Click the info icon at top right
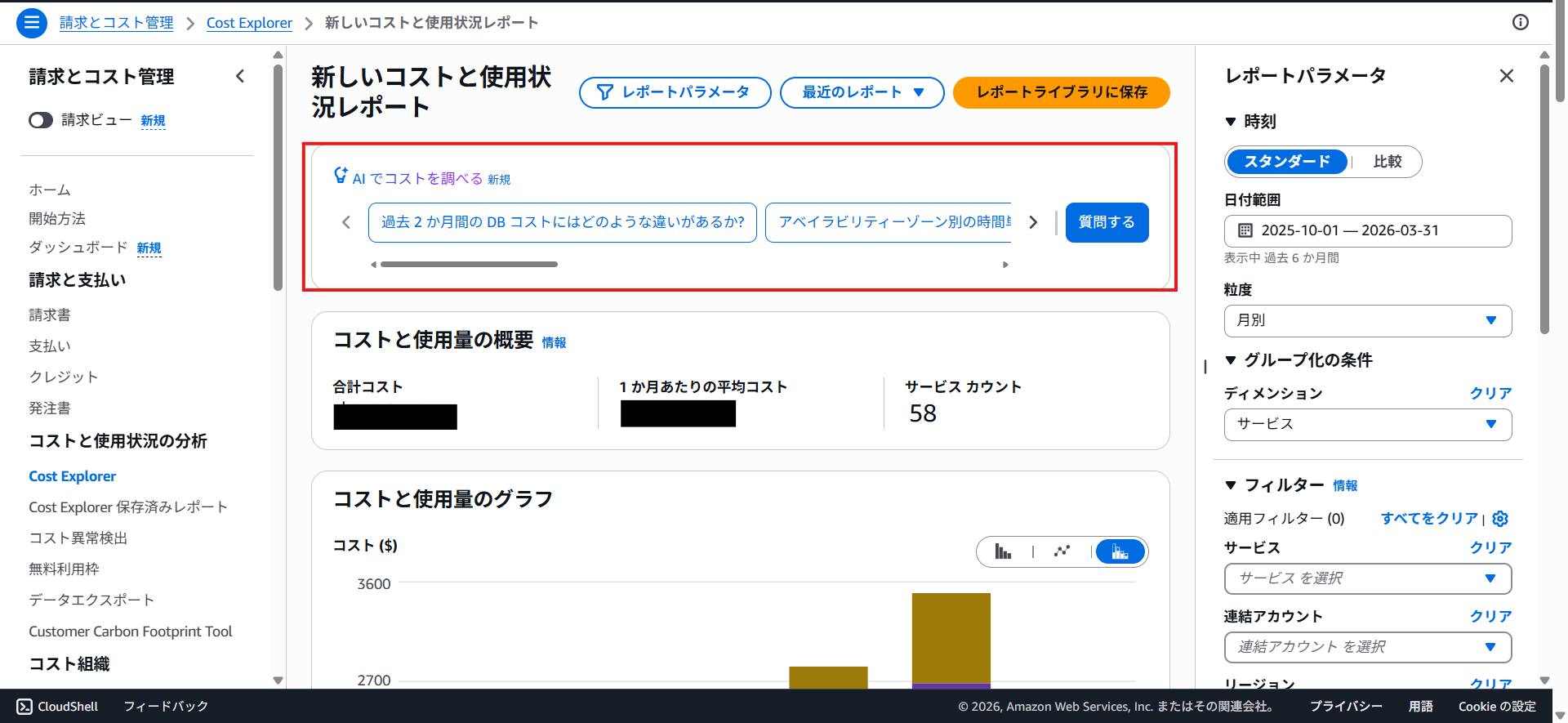 pos(1520,23)
